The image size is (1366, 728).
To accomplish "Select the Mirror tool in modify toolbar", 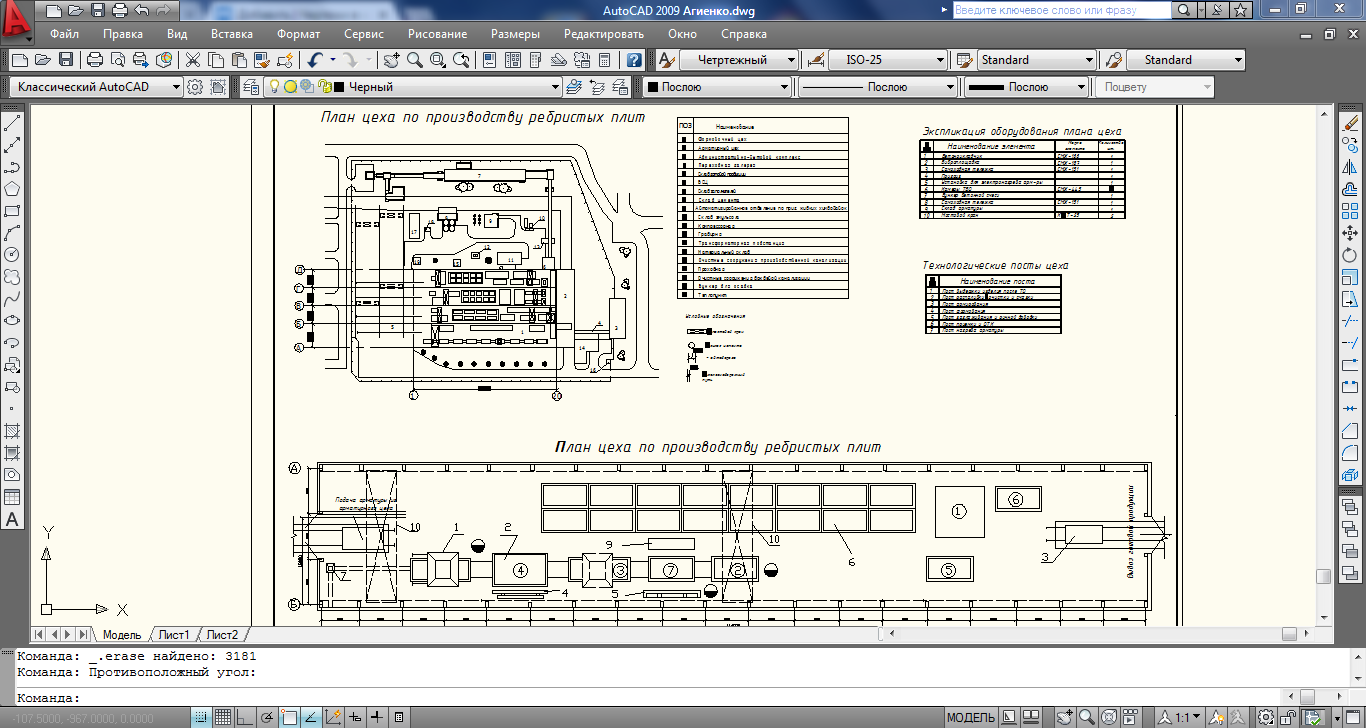I will click(x=1349, y=168).
